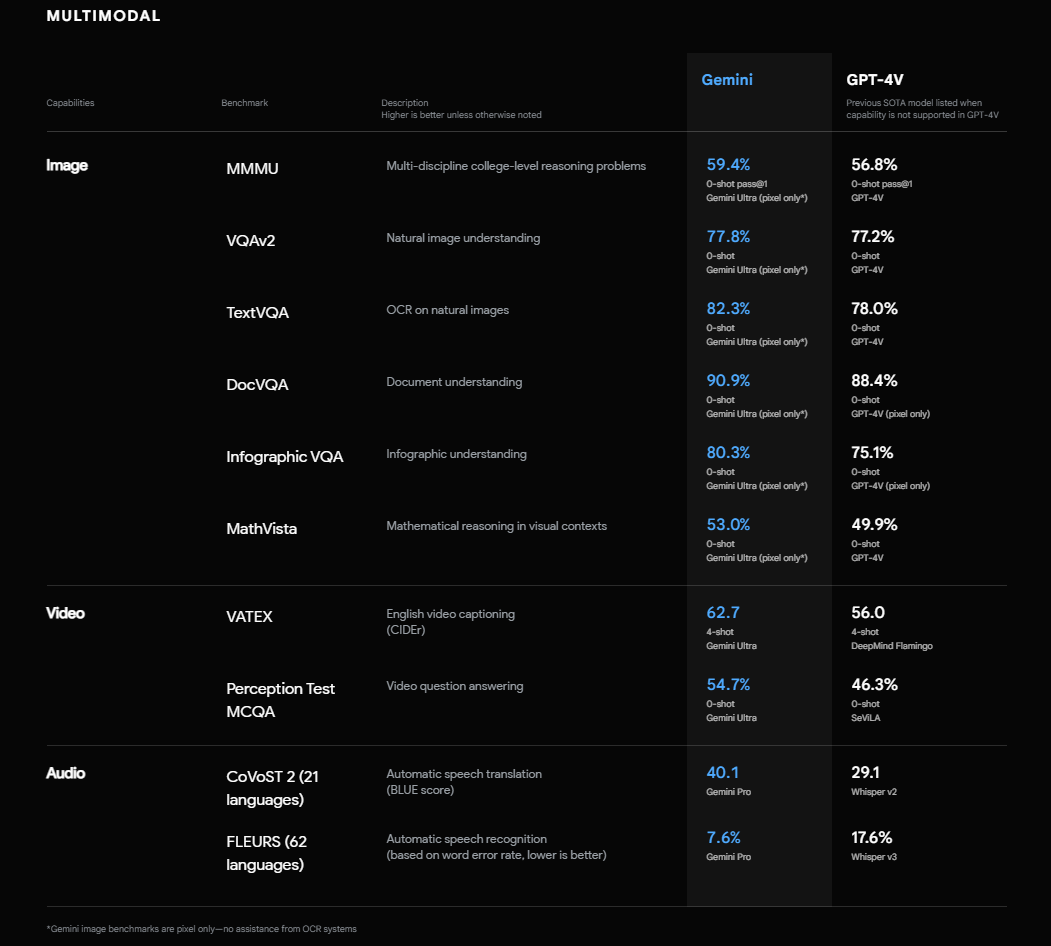Select Gemini's 54.7% Perception Test score
Screen dimensions: 1051x946
coord(728,685)
